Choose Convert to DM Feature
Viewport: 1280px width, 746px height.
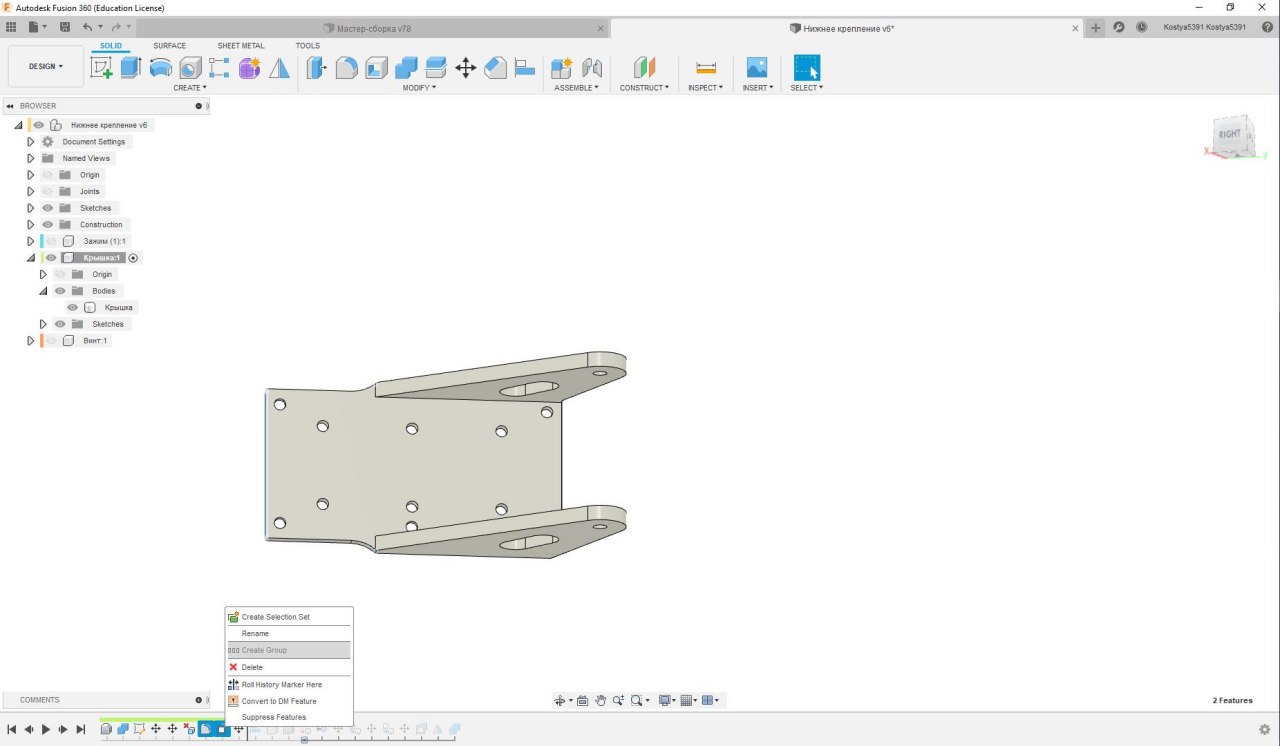[288, 701]
